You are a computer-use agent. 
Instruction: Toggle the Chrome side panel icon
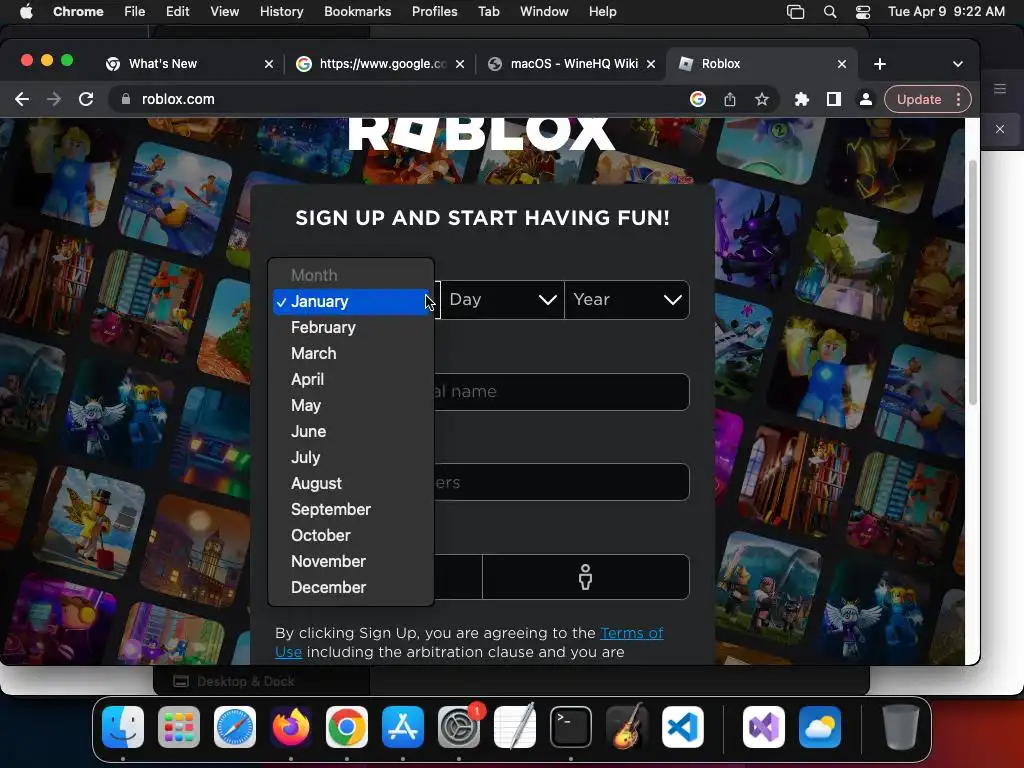833,99
